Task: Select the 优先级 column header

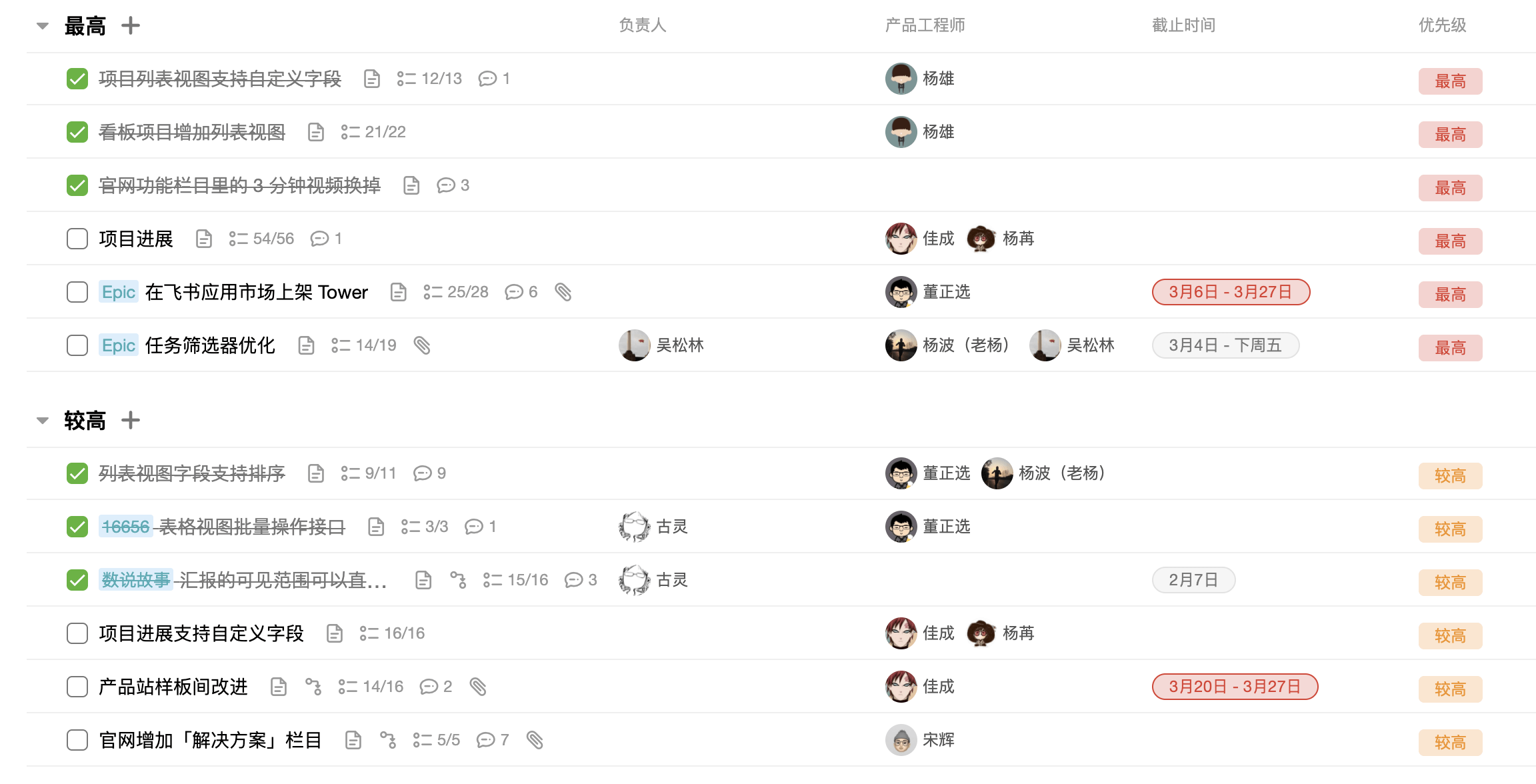Action: click(1443, 25)
